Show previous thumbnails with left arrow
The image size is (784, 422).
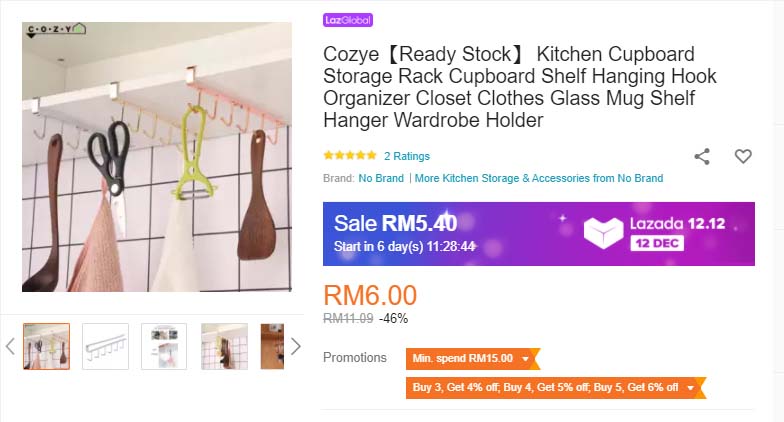tap(10, 346)
